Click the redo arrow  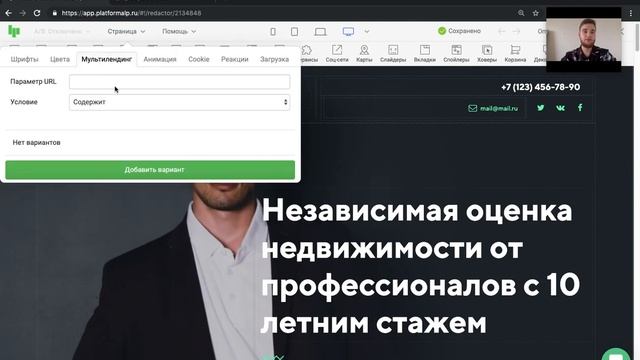point(516,31)
